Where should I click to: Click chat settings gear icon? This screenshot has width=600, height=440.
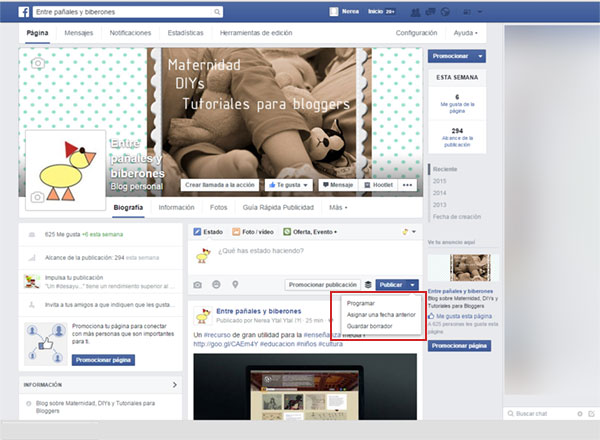coord(580,414)
